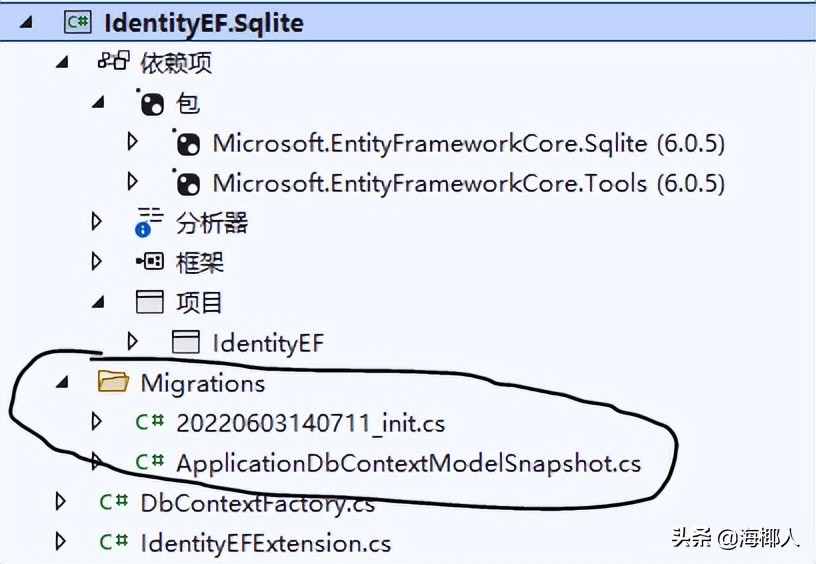816x564 pixels.
Task: Click the Migrations folder icon
Action: point(113,382)
